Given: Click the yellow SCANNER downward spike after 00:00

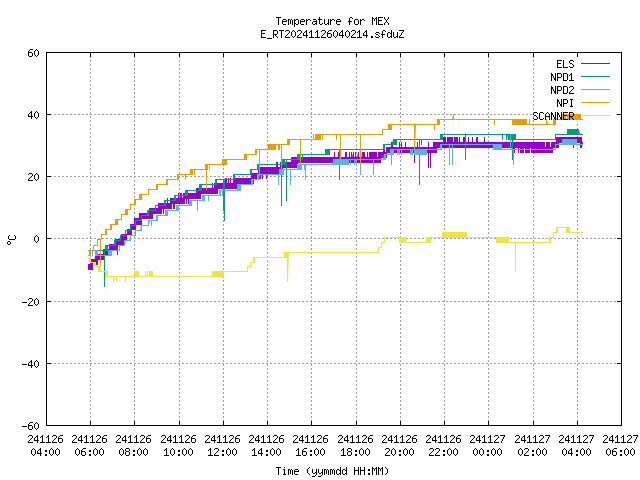Looking at the screenshot, I should 516,257.
